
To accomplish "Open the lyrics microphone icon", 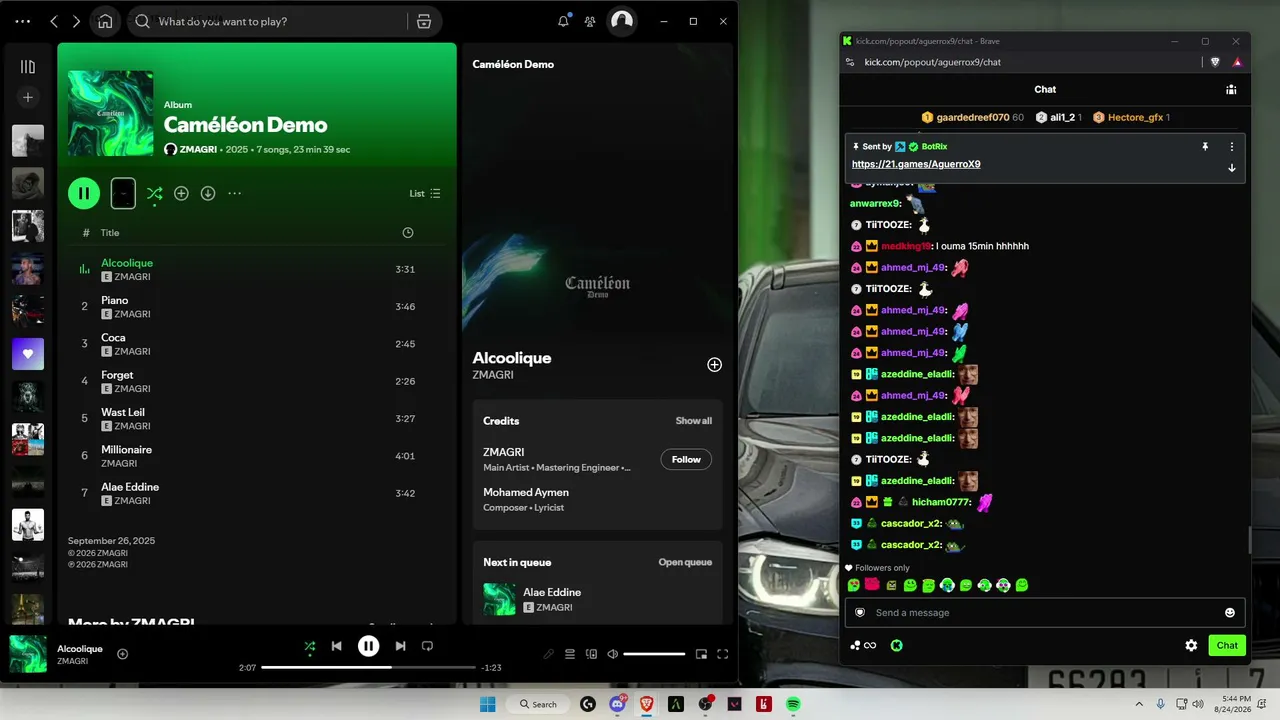I will 548,654.
